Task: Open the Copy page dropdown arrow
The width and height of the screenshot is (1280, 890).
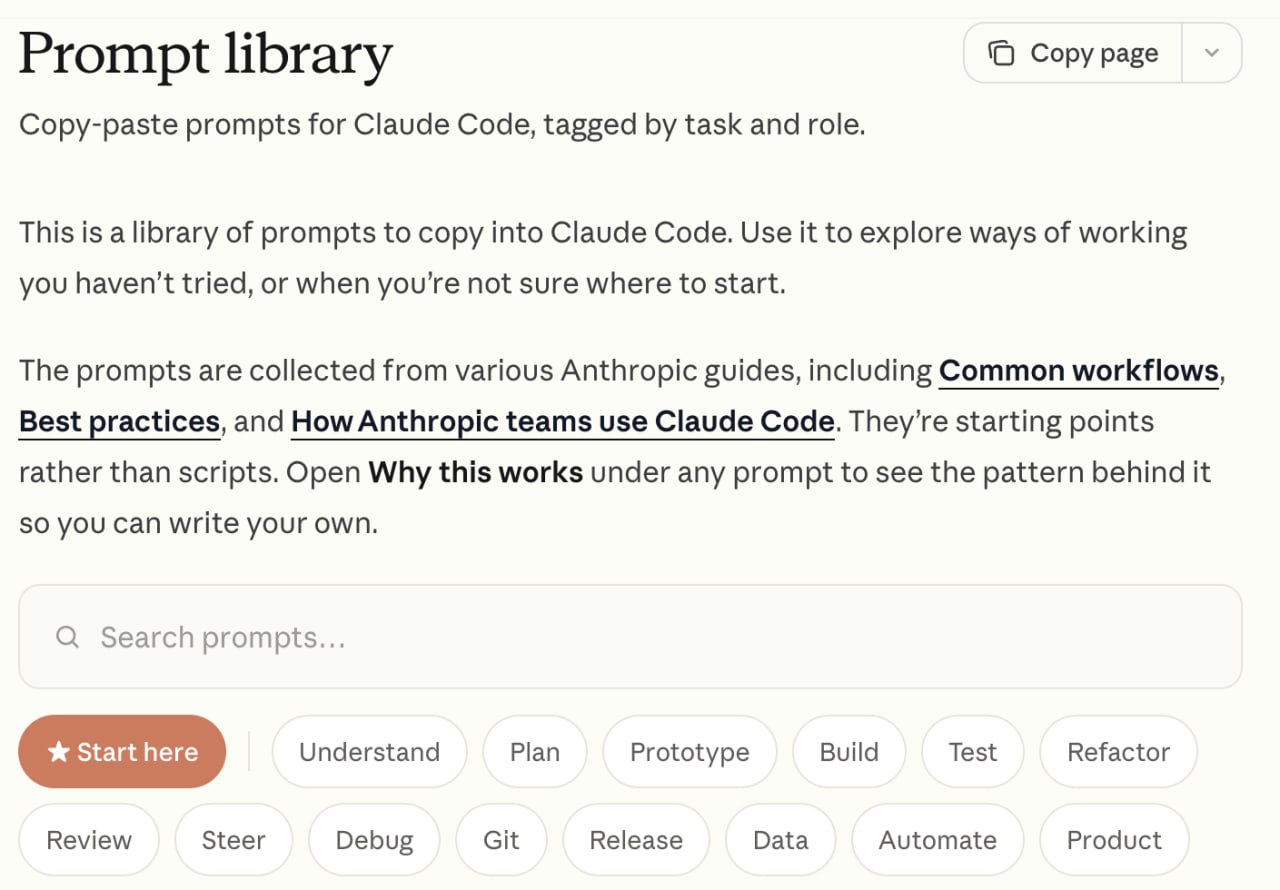Action: coord(1212,53)
